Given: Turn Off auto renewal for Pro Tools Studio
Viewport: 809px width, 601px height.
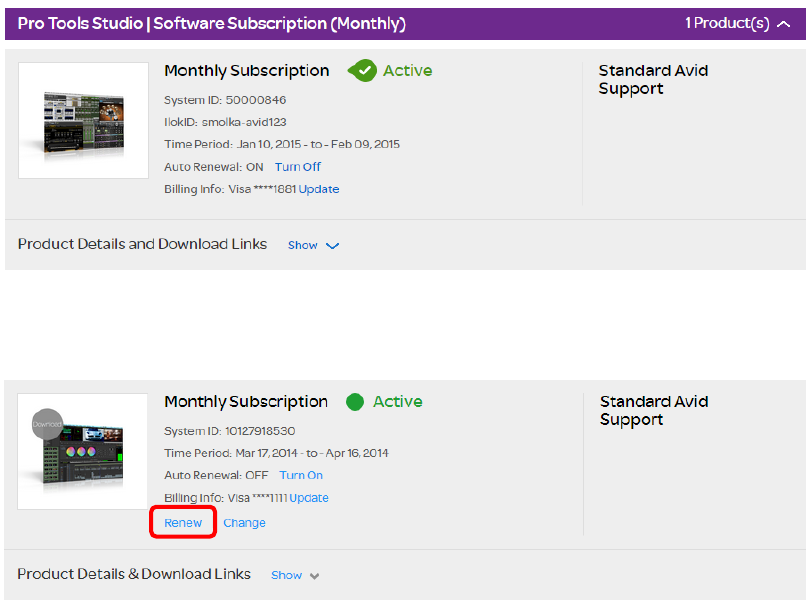Looking at the screenshot, I should [298, 167].
